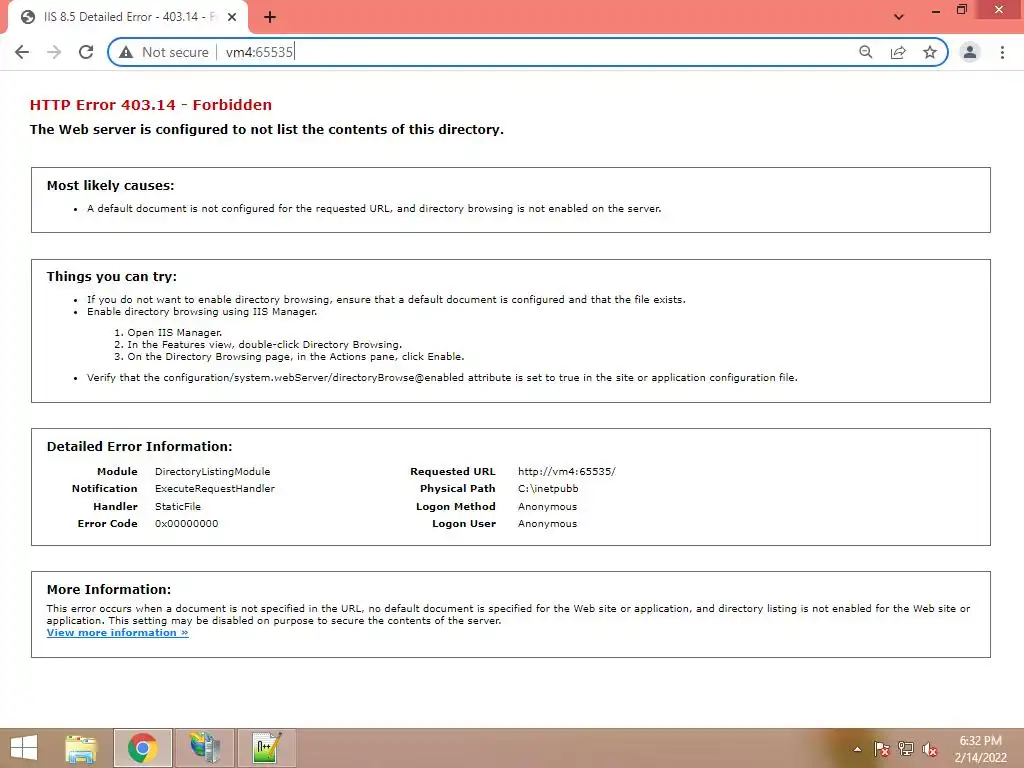
Task: Click the Detailed Error Information heading
Action: pyautogui.click(x=139, y=447)
